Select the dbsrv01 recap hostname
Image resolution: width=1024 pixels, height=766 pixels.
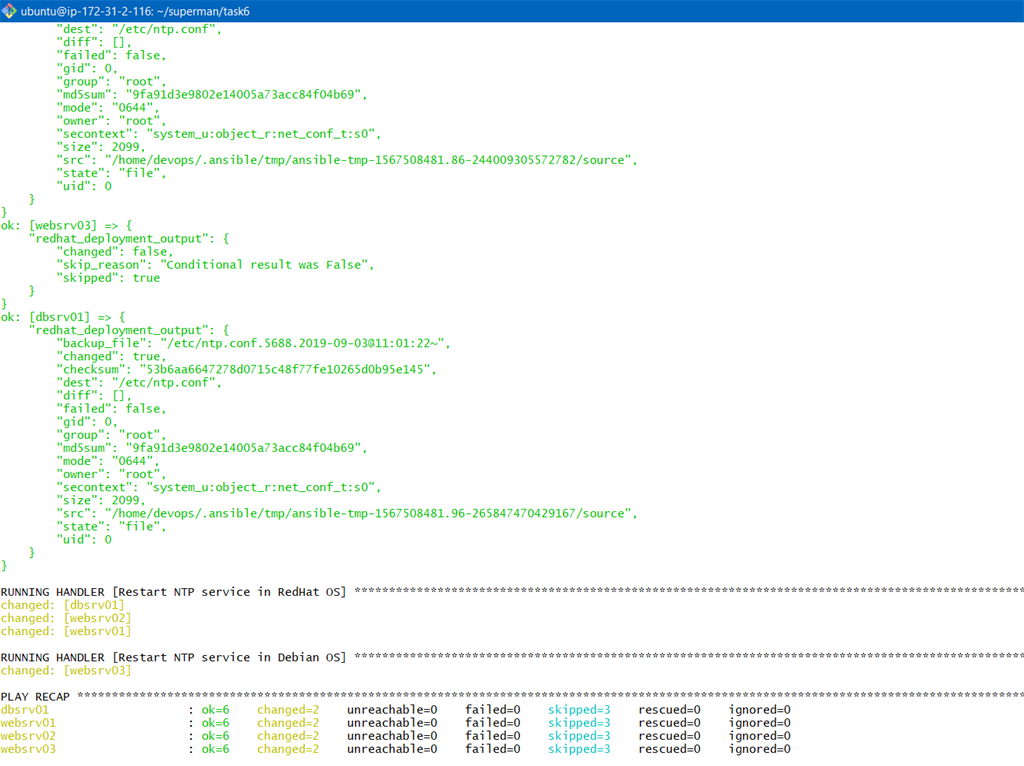point(25,709)
